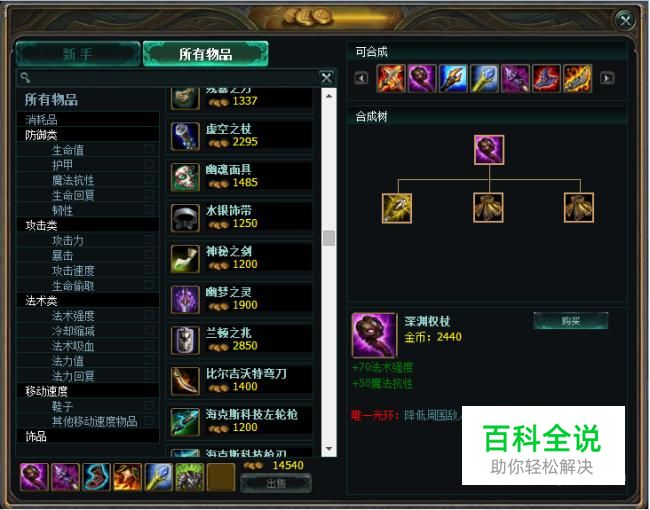Show next items in 可合成 list

tap(607, 78)
